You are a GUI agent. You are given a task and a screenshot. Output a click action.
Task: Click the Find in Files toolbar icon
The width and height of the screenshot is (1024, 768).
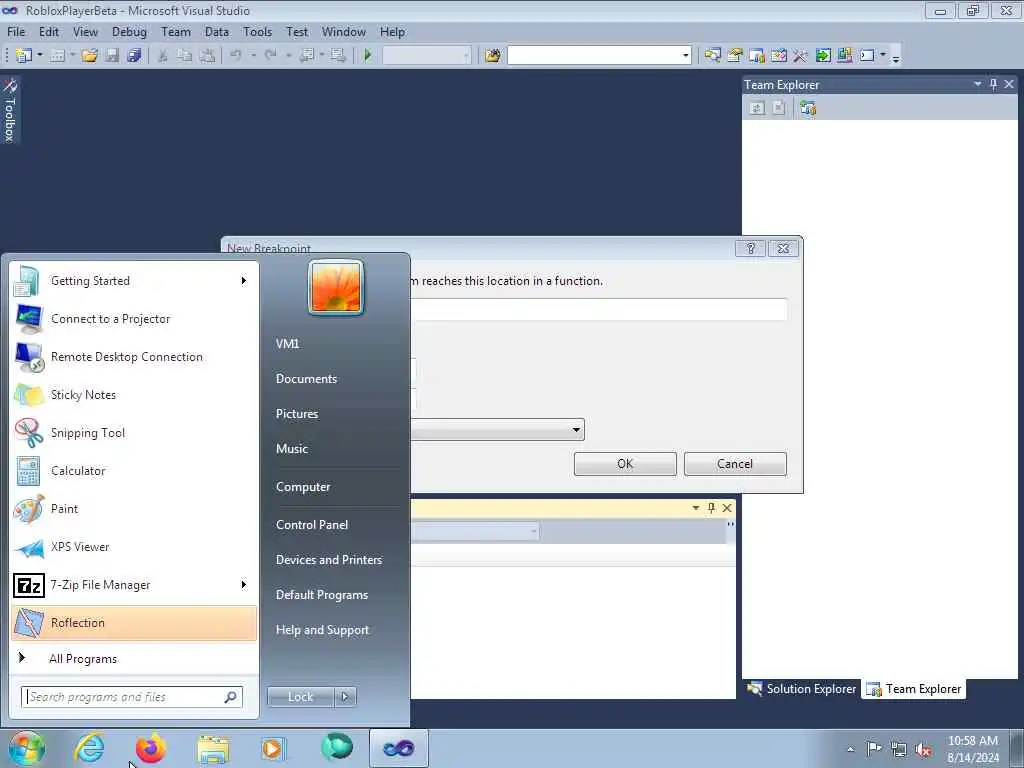pos(493,56)
